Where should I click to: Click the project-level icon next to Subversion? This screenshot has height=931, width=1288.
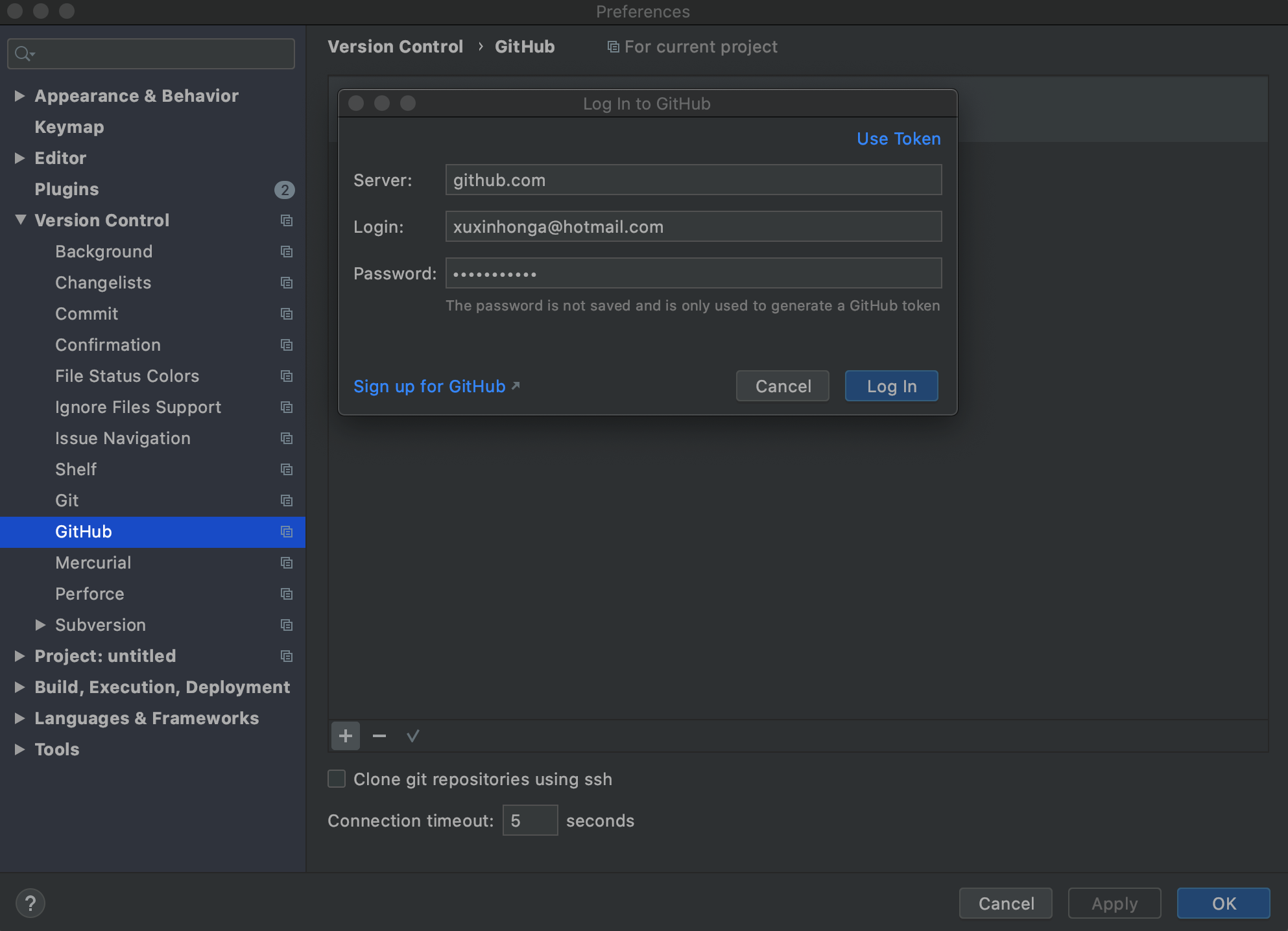(x=287, y=625)
